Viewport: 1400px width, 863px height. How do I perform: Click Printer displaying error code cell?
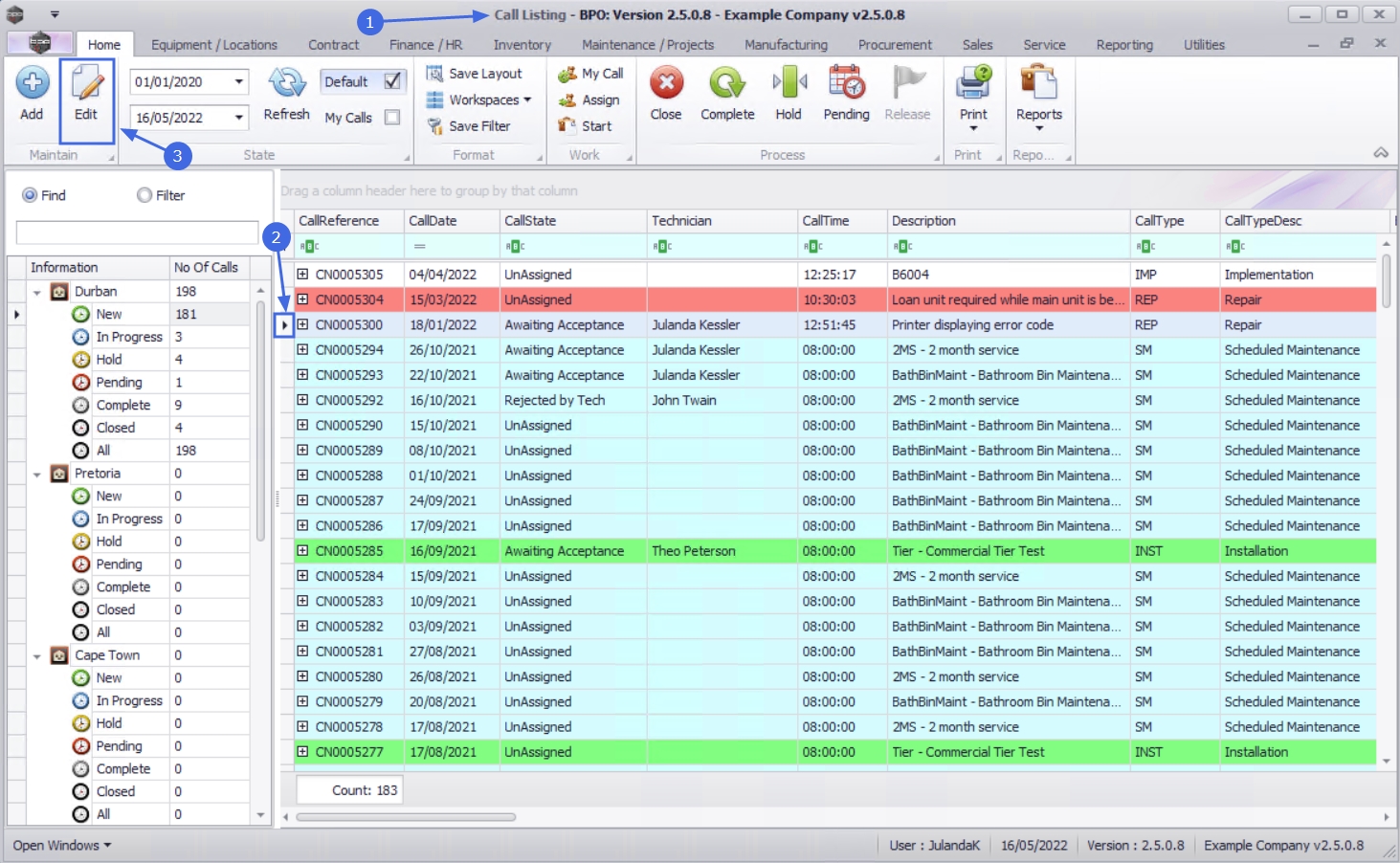(x=1009, y=325)
